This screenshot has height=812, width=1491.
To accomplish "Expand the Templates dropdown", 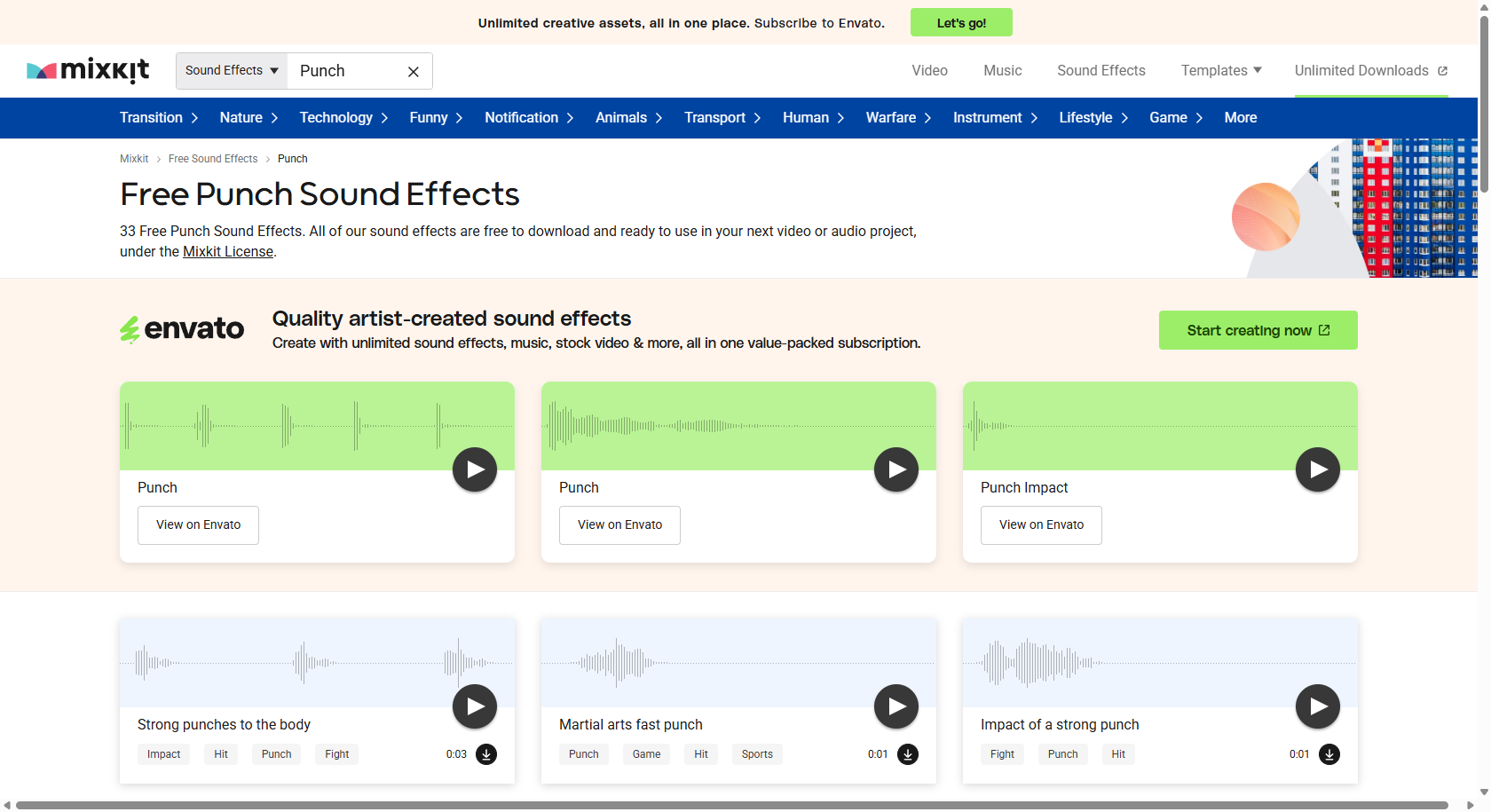I will click(1220, 70).
